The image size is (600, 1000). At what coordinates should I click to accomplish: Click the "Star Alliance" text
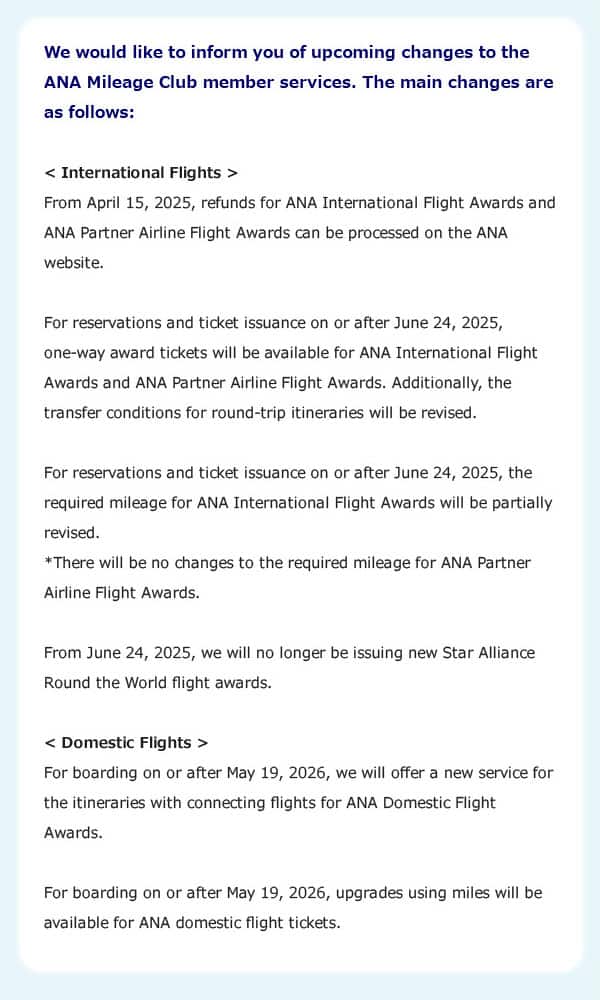[x=486, y=652]
